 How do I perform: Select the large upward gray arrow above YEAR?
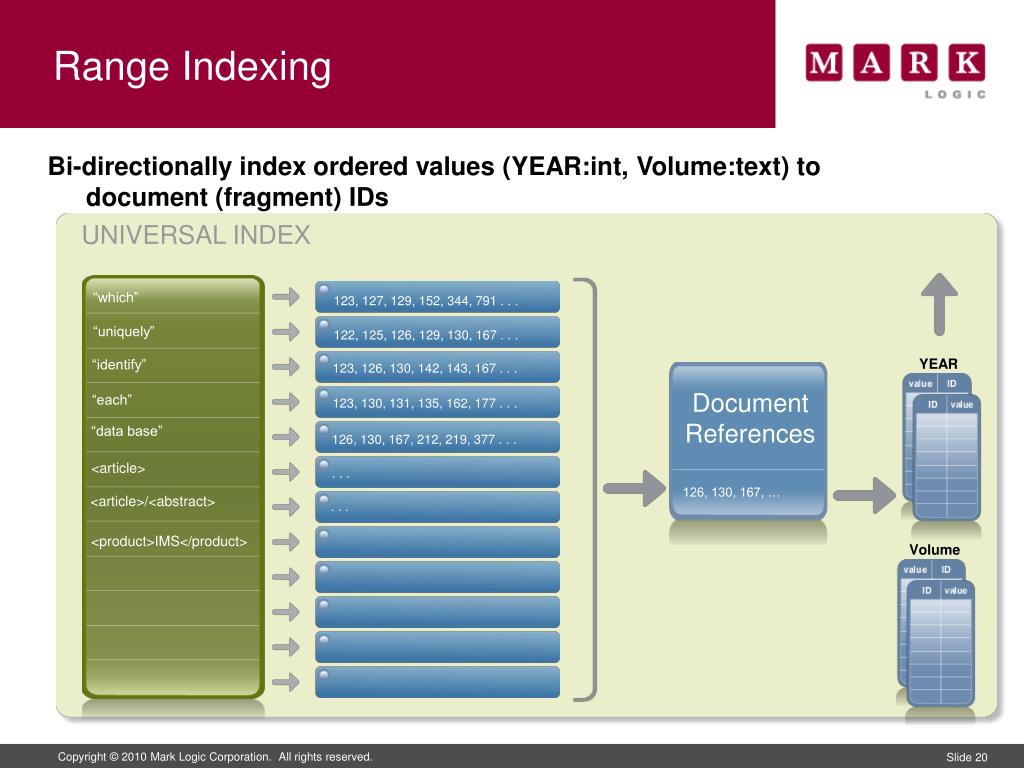[939, 304]
